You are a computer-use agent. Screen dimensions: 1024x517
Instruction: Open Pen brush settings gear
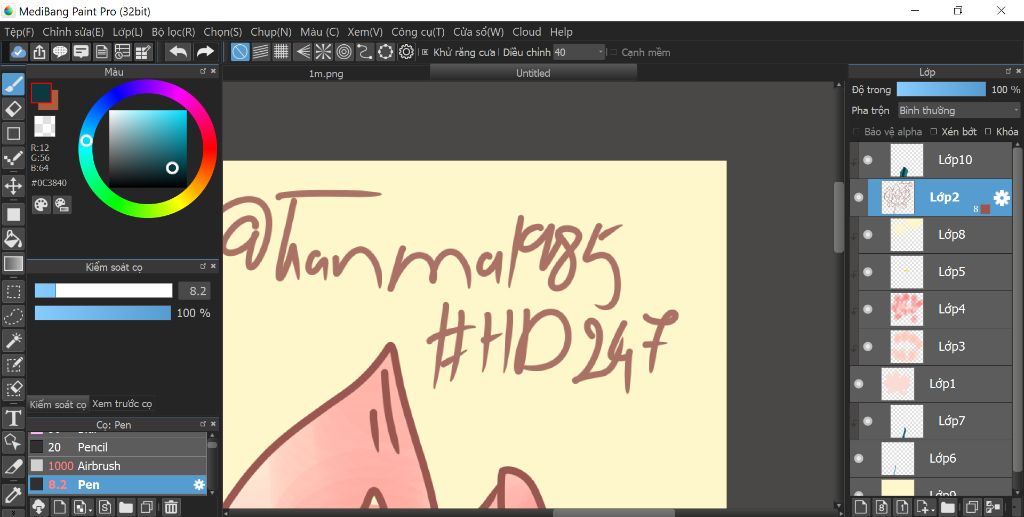tap(199, 484)
